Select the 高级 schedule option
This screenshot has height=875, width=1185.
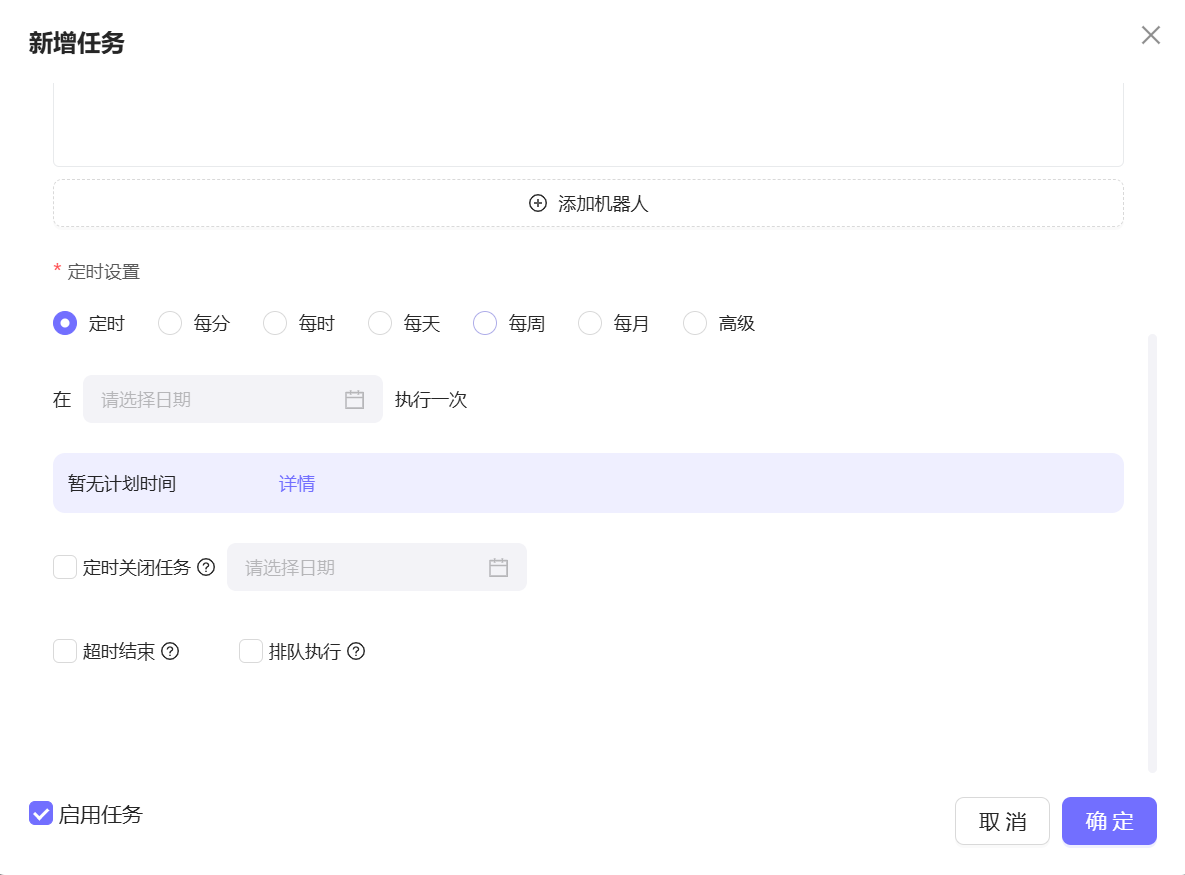coord(694,323)
